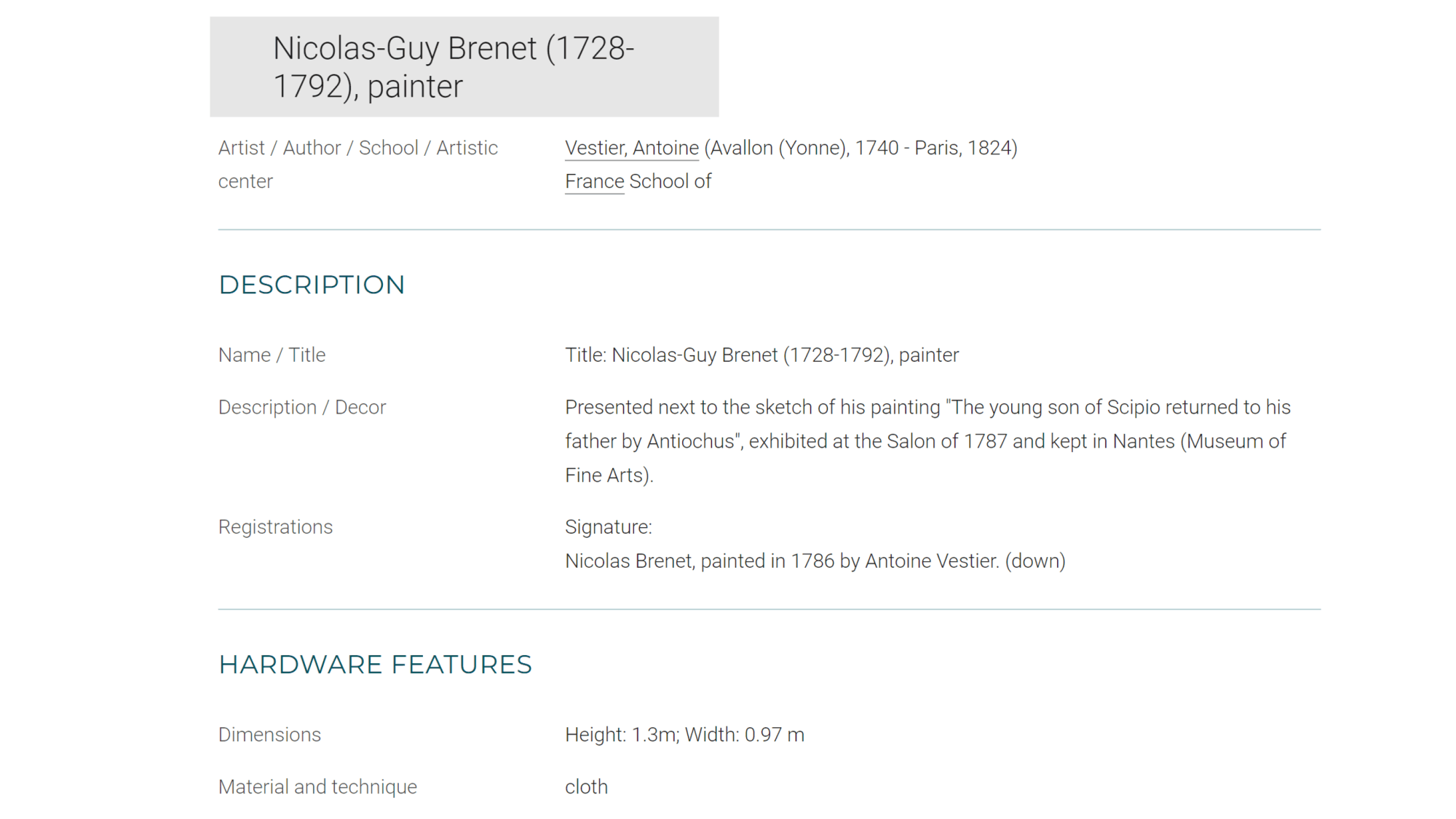Click the painted in 1786 signature line
This screenshot has height=819, width=1456.
[x=815, y=561]
